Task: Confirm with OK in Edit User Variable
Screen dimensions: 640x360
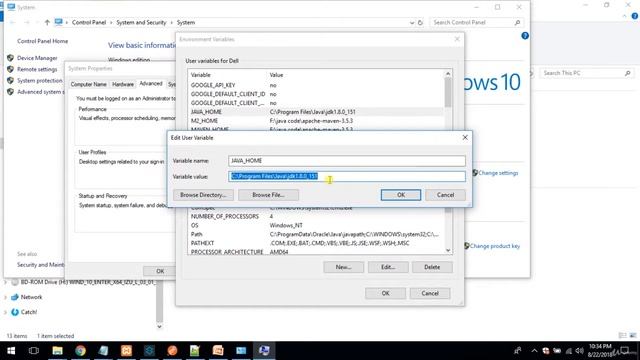Action: (401, 195)
